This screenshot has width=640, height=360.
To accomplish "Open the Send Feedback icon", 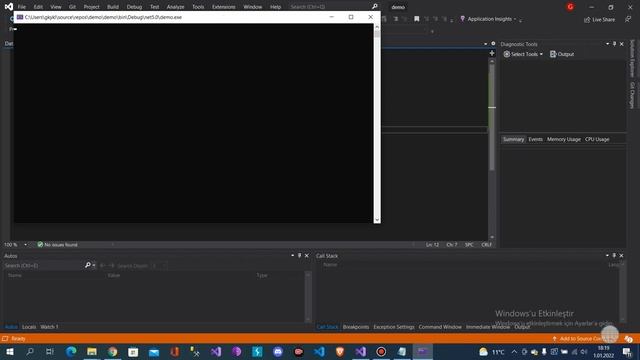I will coord(628,19).
